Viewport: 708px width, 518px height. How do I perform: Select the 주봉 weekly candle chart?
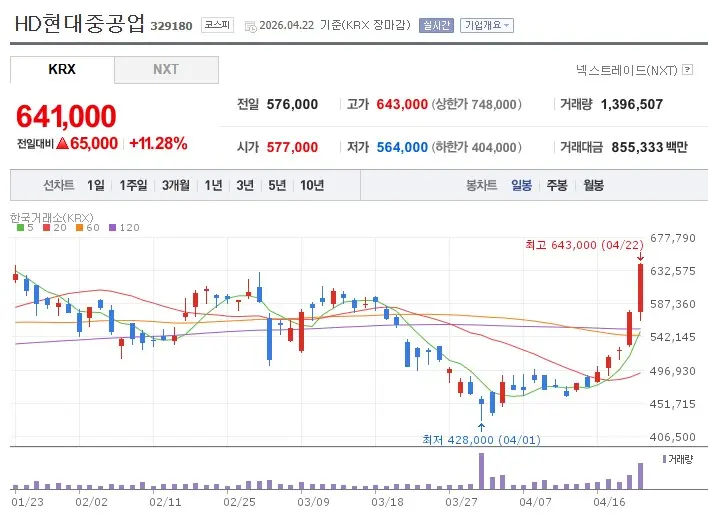coord(557,185)
